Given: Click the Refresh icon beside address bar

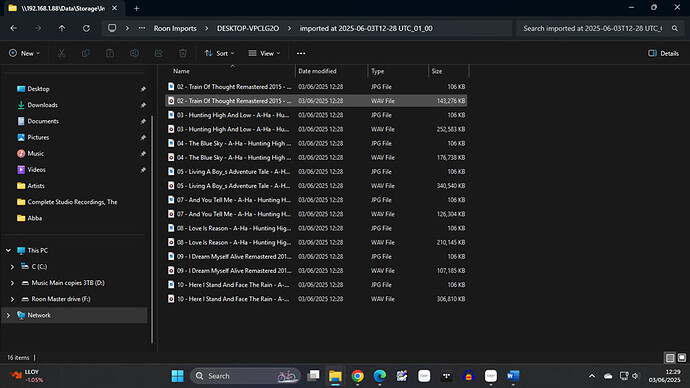Looking at the screenshot, I should click(86, 28).
